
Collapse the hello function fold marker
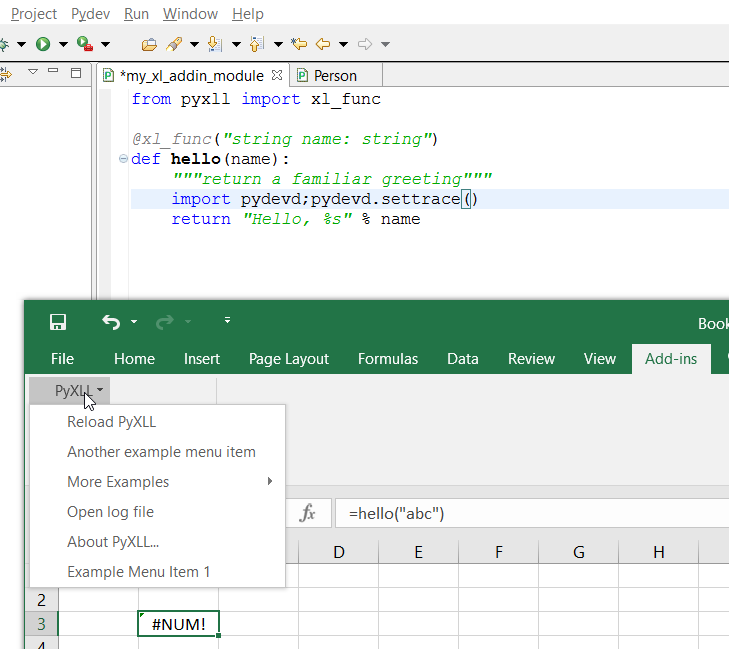(123, 159)
